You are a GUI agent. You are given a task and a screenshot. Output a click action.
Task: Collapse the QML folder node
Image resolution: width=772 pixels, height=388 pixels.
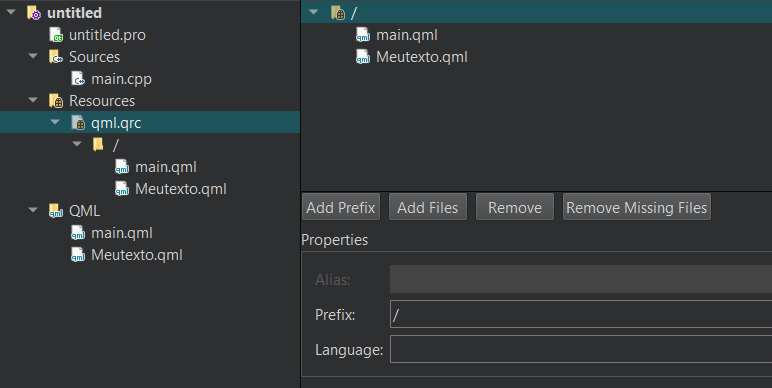33,210
